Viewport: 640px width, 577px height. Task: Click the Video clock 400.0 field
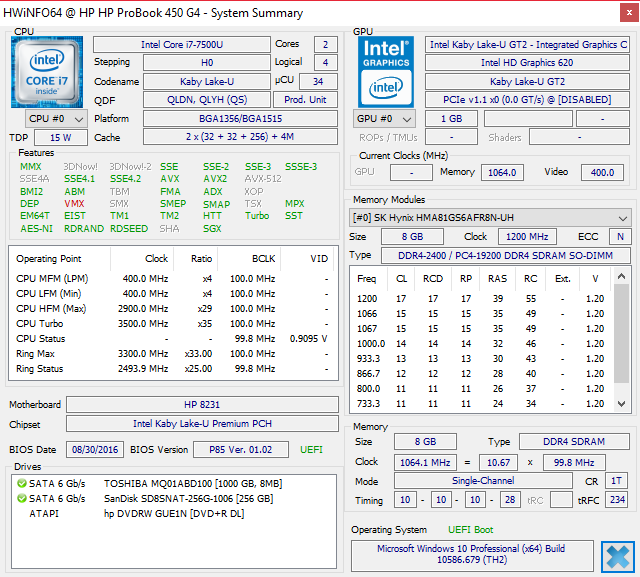click(x=602, y=172)
